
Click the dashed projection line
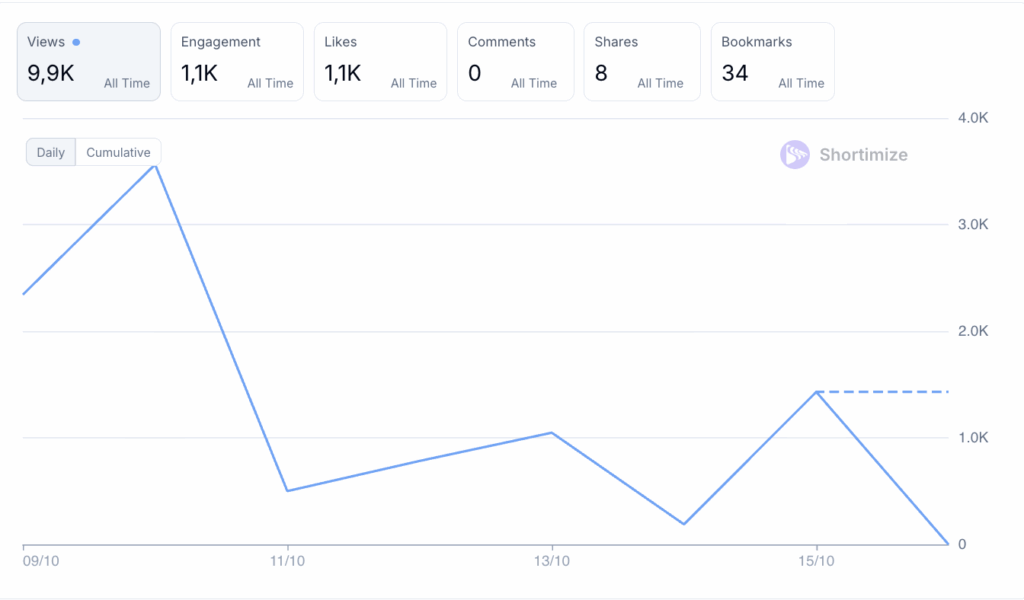click(x=885, y=392)
